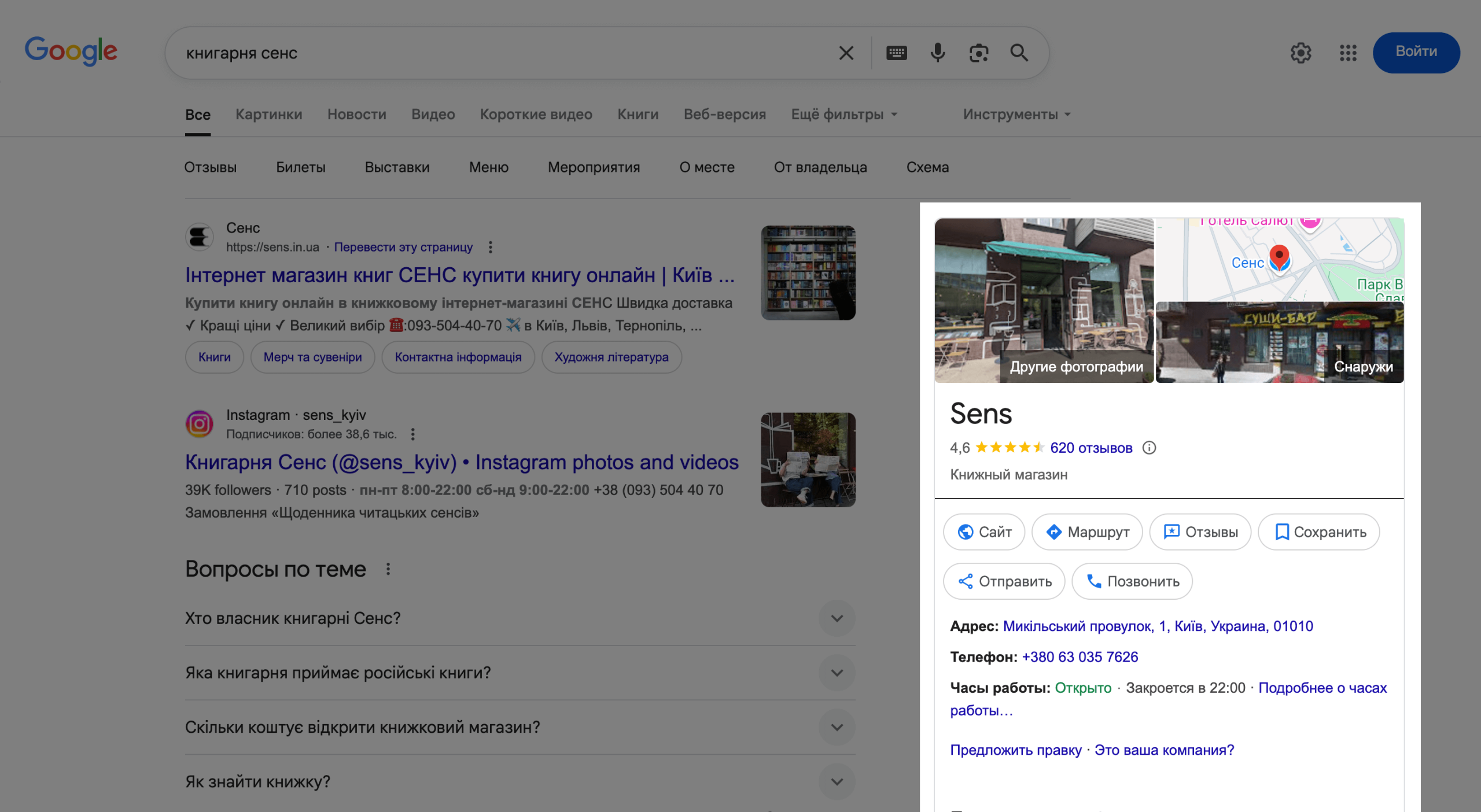Open three-dot menu for Instagram result
The image size is (1481, 812).
coord(413,434)
